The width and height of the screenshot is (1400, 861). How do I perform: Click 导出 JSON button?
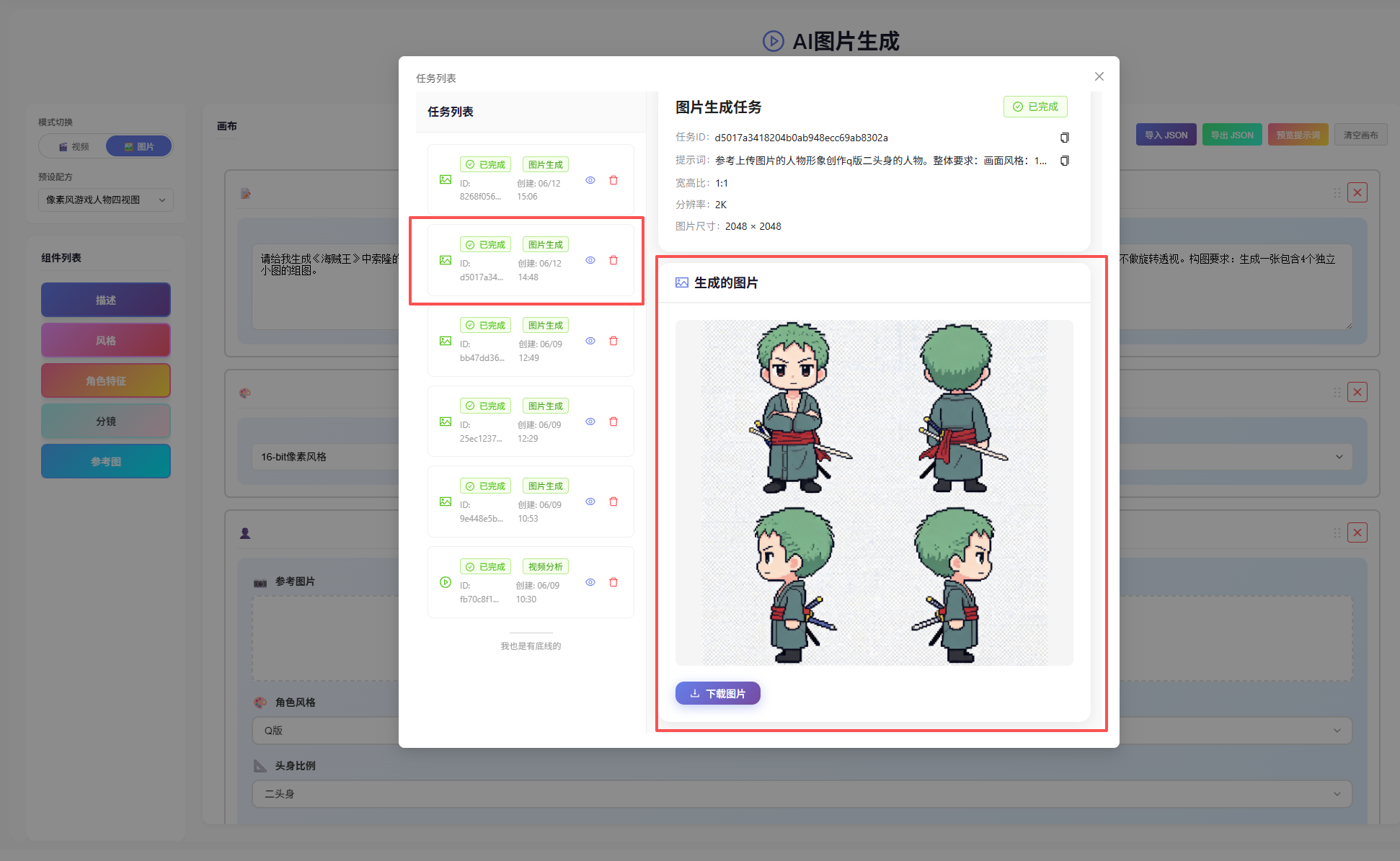click(1232, 135)
